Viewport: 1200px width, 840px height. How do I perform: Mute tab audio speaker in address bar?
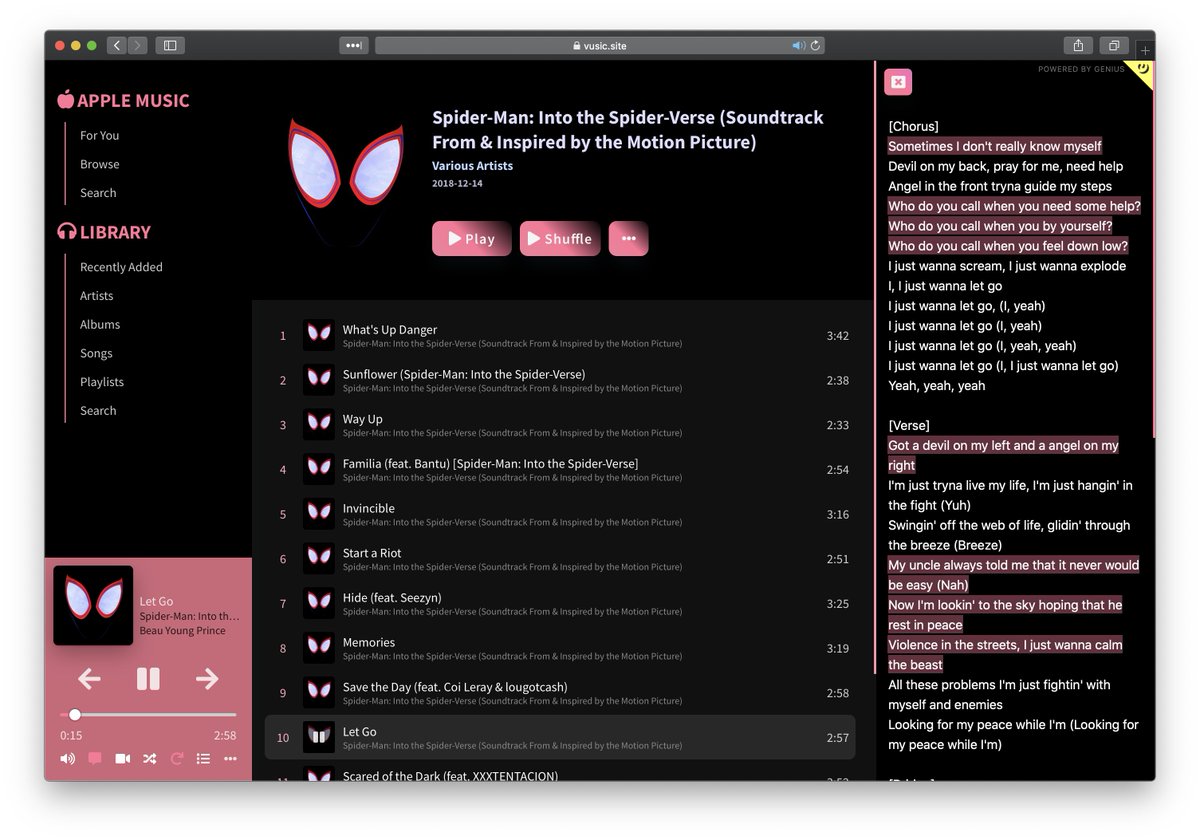798,45
